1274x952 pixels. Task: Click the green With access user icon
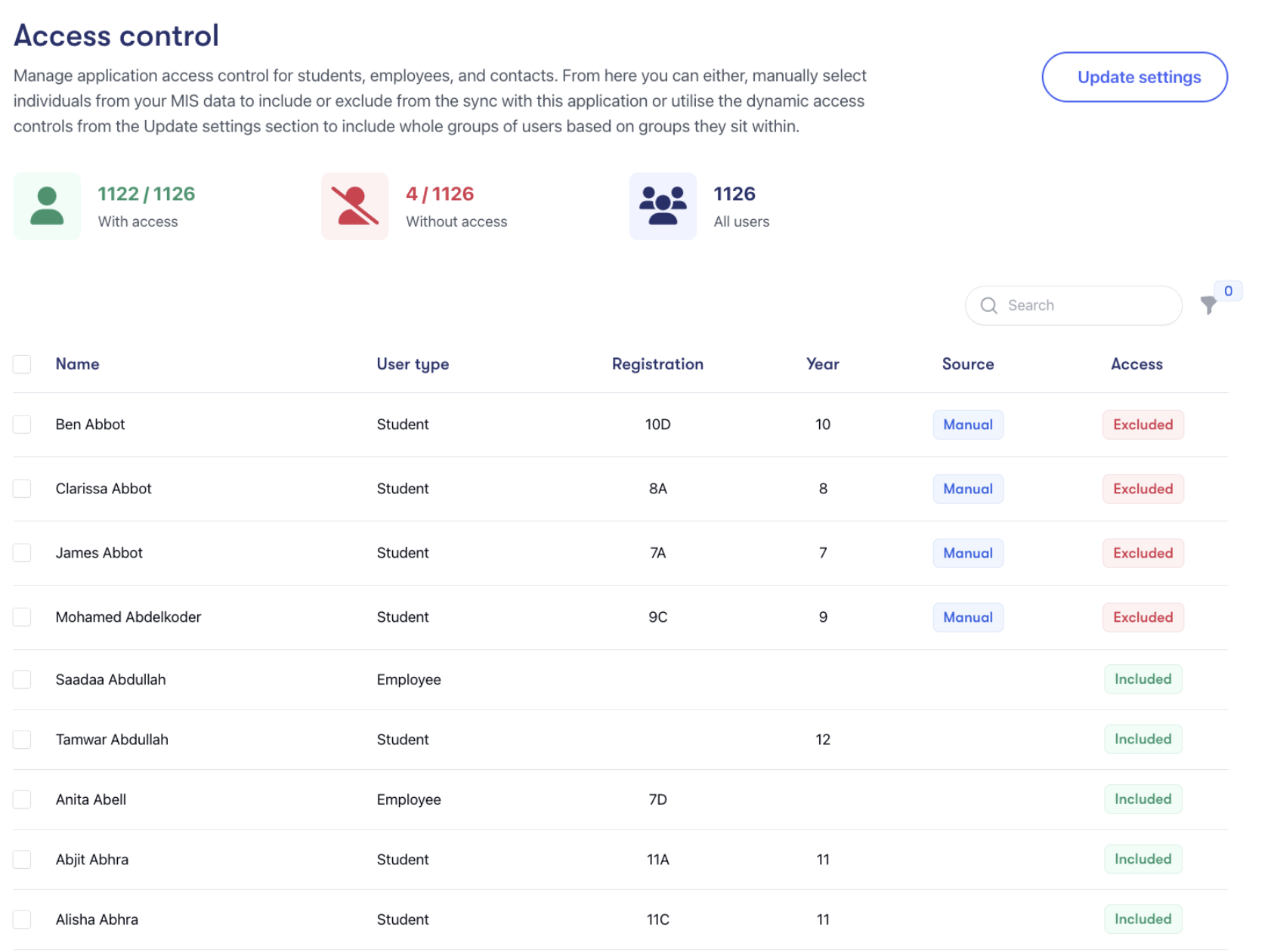47,206
